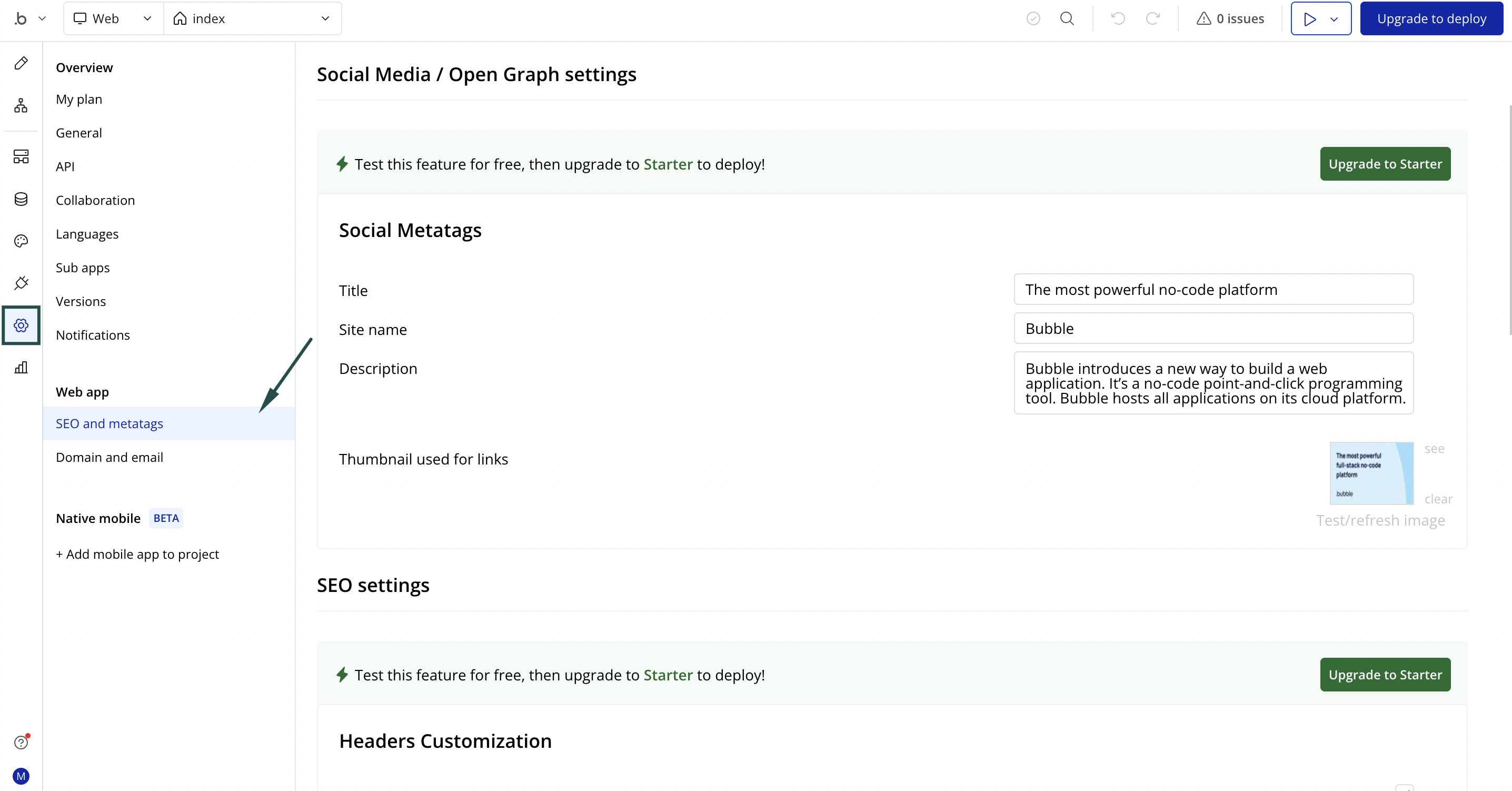Click the SEO settings heading
This screenshot has width=1512, height=791.
[x=373, y=586]
